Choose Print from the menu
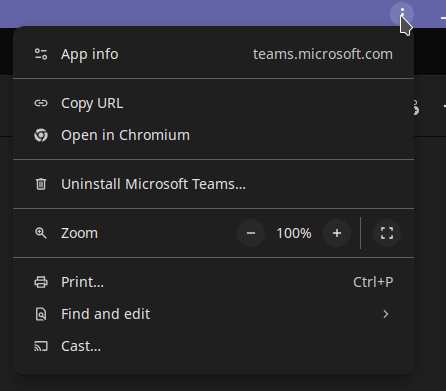This screenshot has height=391, width=446. point(213,282)
